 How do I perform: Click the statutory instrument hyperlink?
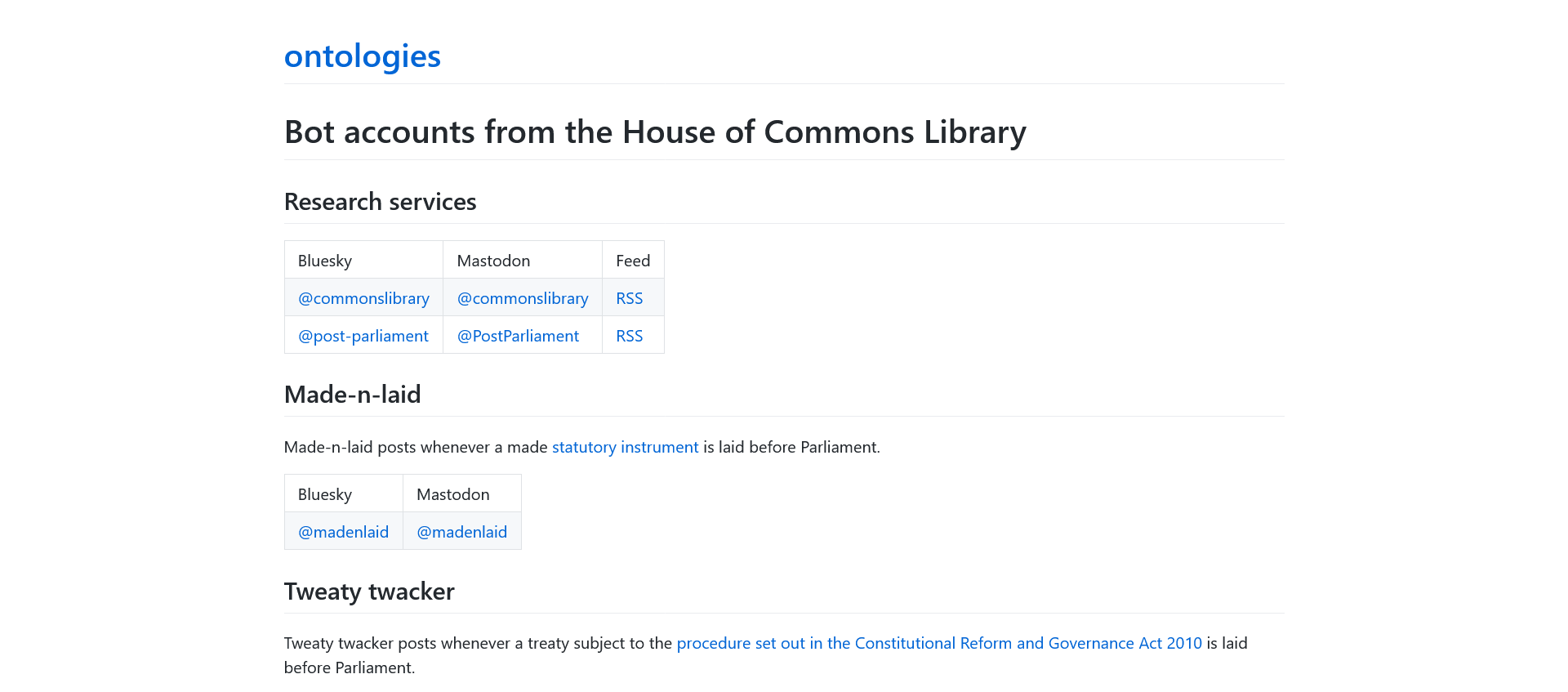click(x=625, y=447)
